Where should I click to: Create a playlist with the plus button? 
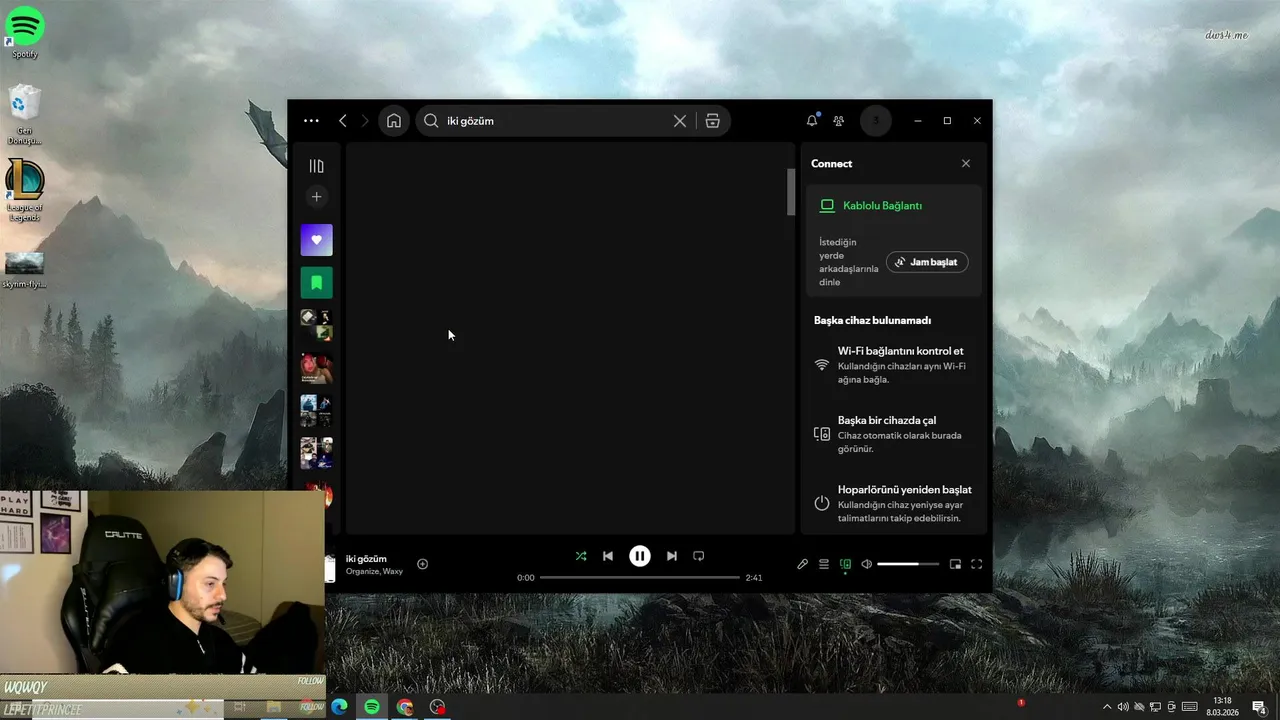click(x=317, y=197)
